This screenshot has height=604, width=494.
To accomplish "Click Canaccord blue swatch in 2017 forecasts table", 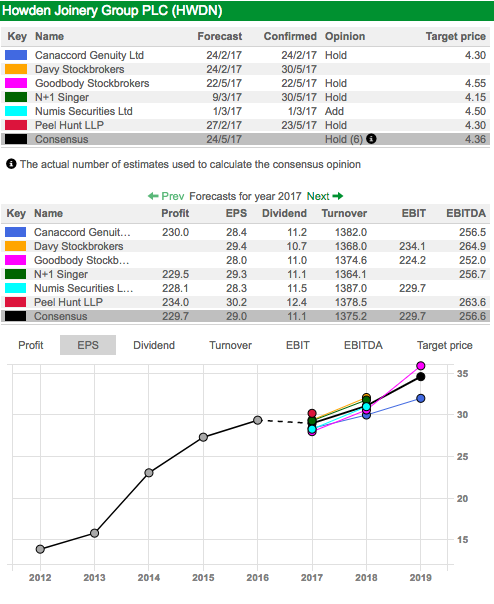I will coord(15,232).
